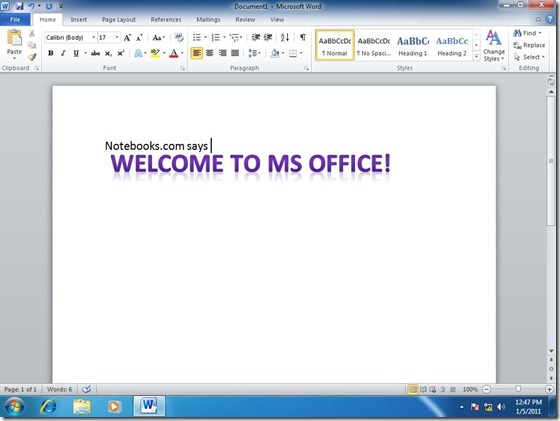Activate the Format Painter brush

click(x=32, y=56)
